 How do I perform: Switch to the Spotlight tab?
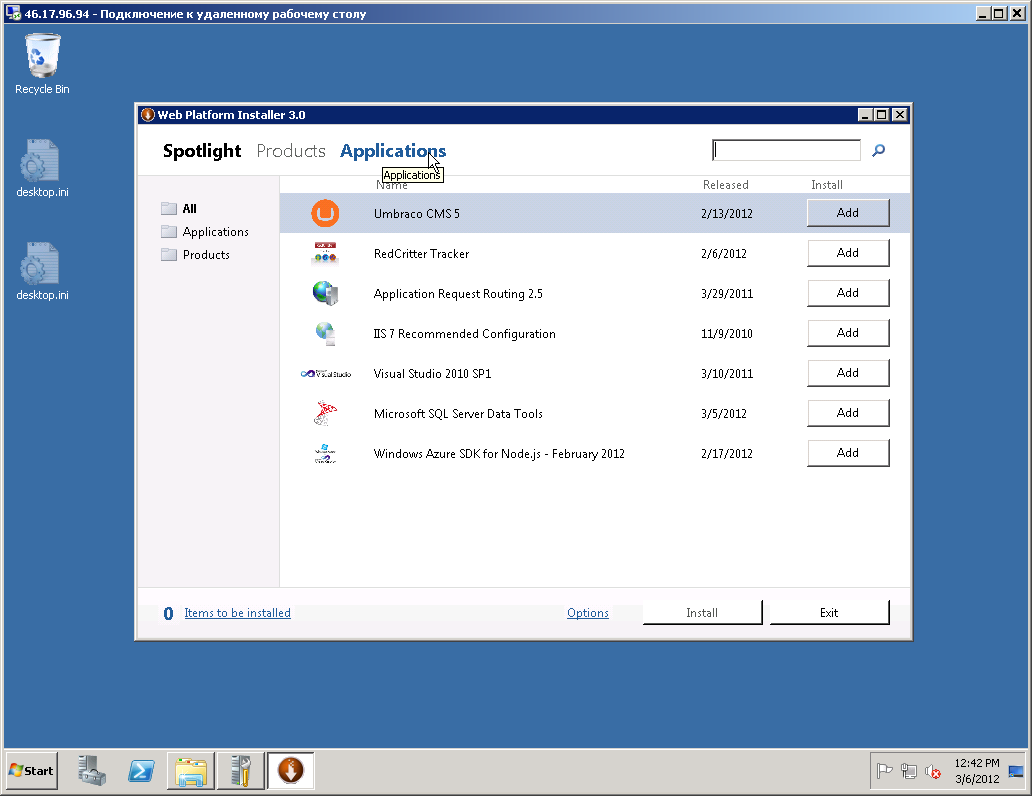pyautogui.click(x=202, y=151)
